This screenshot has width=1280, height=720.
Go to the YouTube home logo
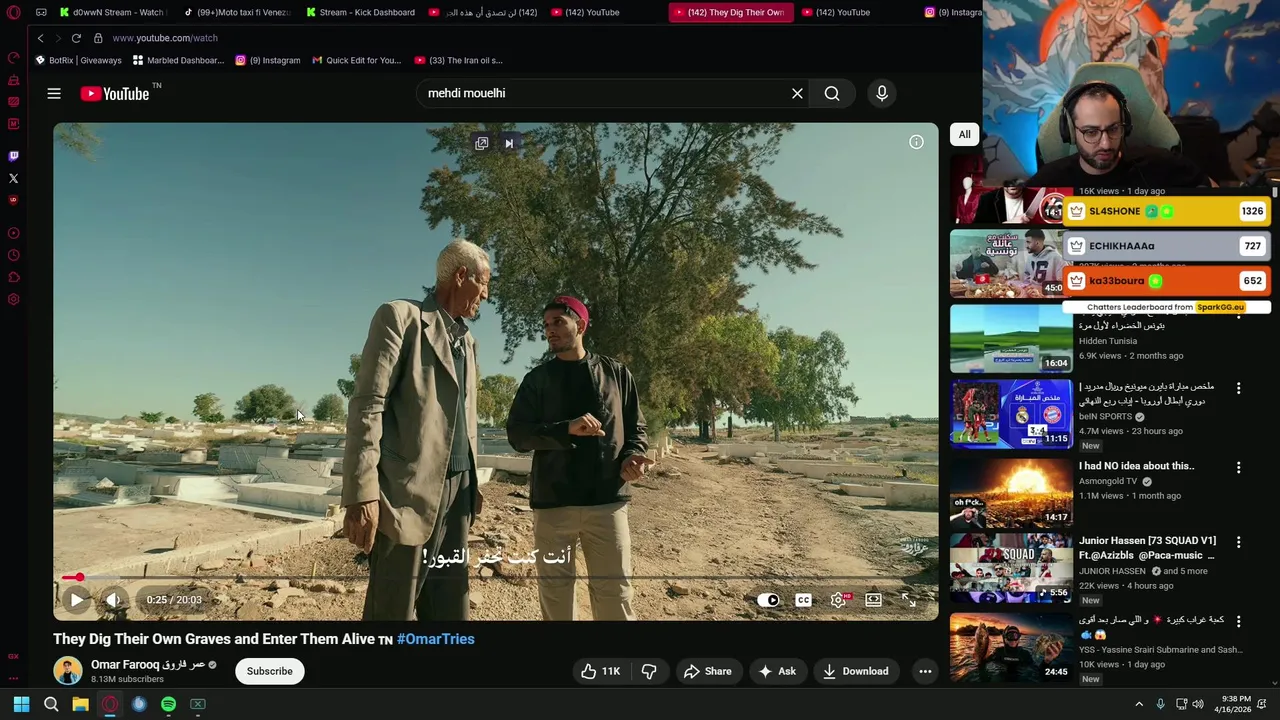(115, 93)
